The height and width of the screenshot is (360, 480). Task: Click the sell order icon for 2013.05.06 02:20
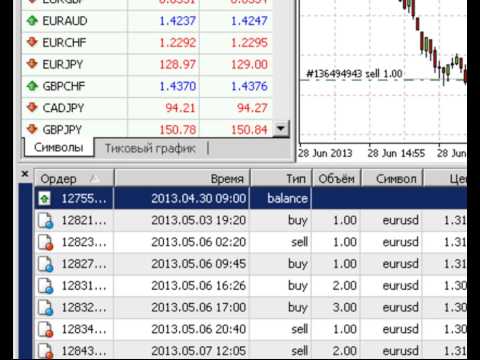tap(45, 242)
